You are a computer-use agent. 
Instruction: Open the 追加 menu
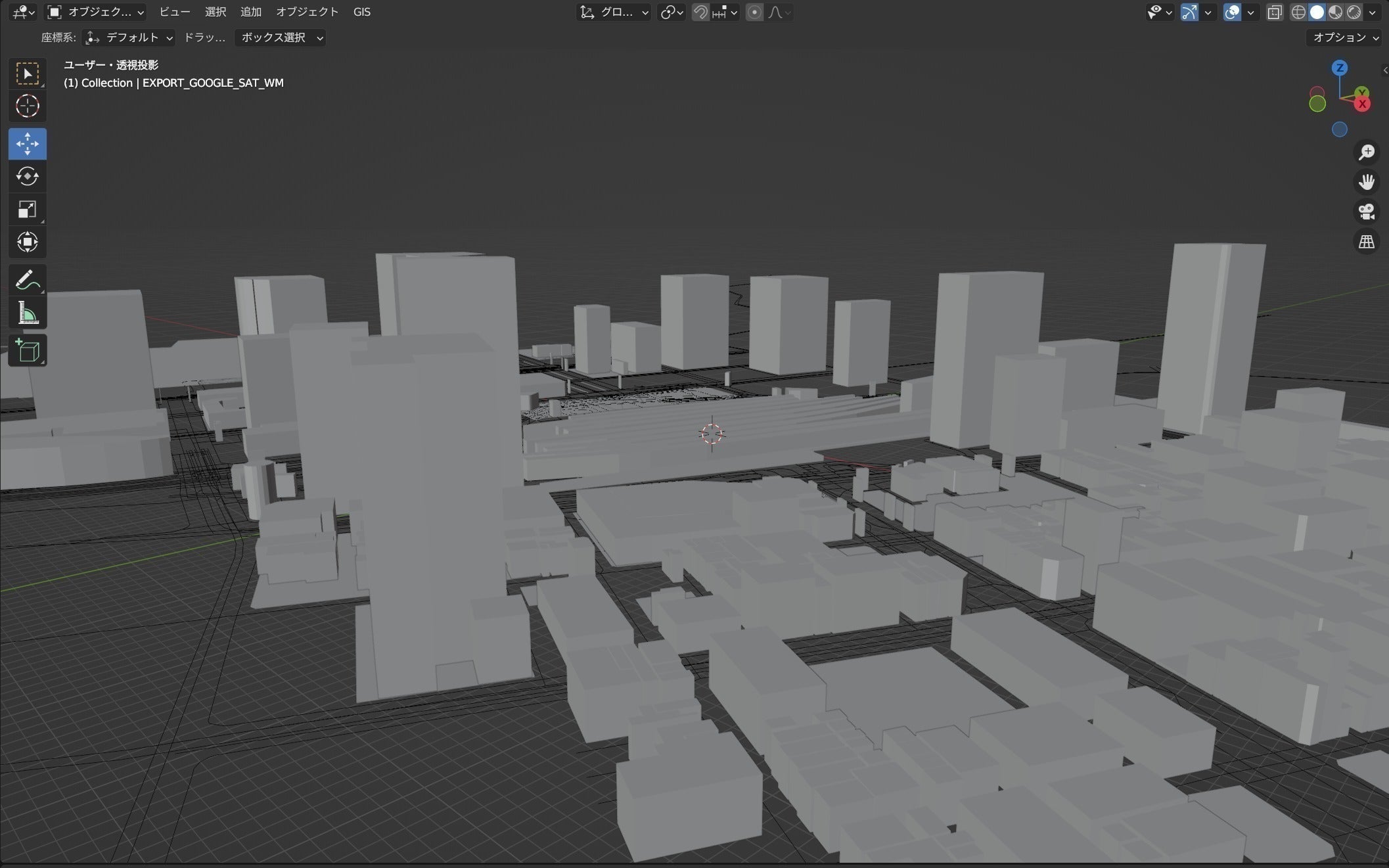(250, 12)
